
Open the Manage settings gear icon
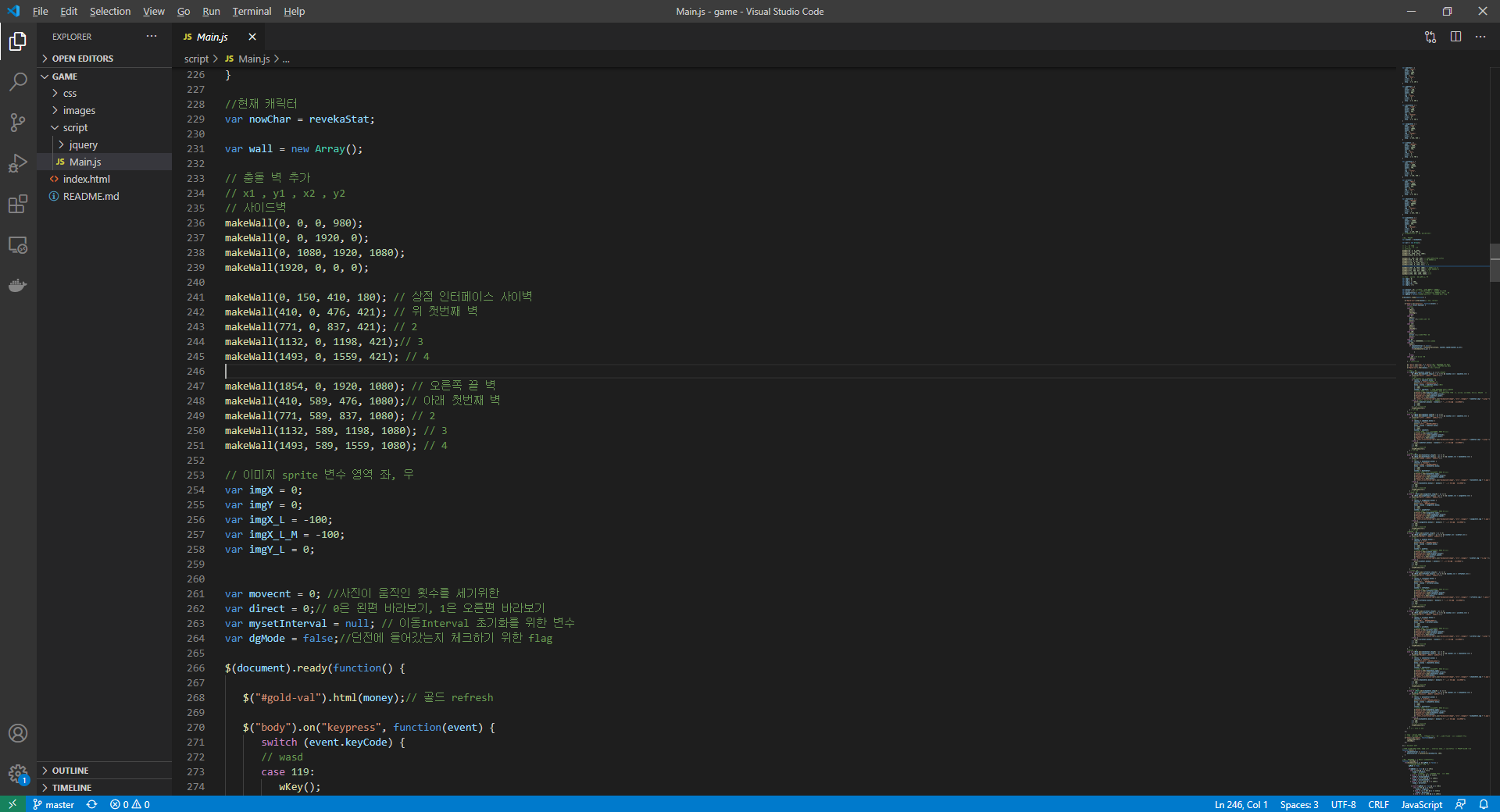coord(17,775)
